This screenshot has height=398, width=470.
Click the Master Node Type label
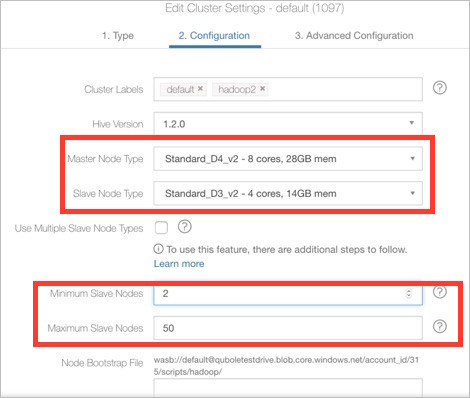pyautogui.click(x=105, y=159)
